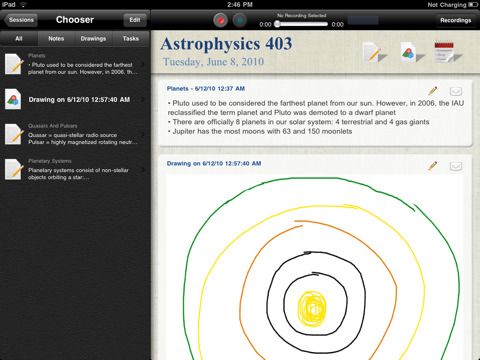Tap the Edit button in Chooser
The image size is (480, 360).
coord(135,20)
